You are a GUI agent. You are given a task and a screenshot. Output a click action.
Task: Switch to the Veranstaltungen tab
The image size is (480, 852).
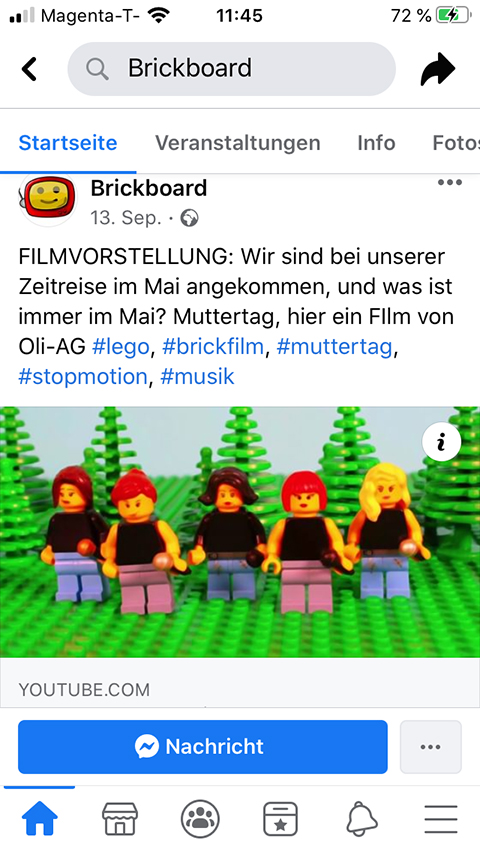click(238, 143)
